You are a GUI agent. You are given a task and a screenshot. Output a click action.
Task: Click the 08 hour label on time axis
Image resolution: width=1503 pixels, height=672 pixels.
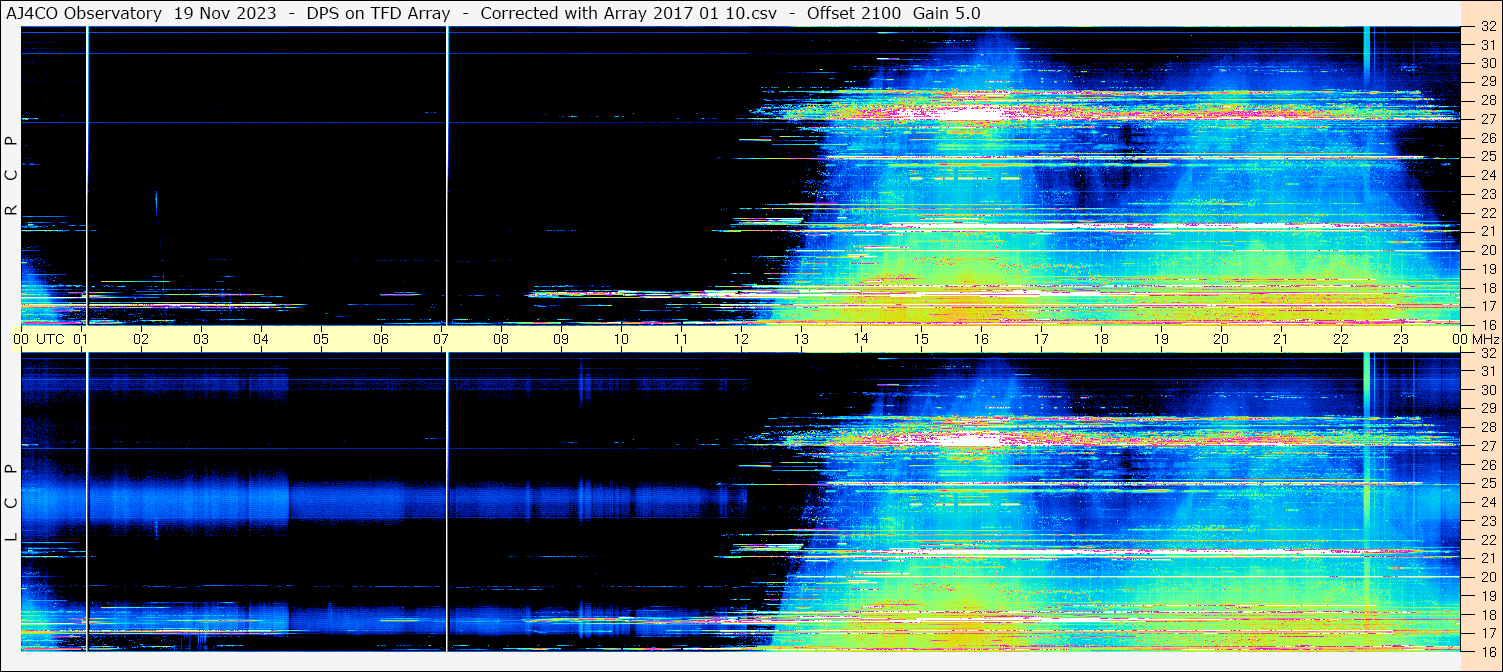(501, 339)
